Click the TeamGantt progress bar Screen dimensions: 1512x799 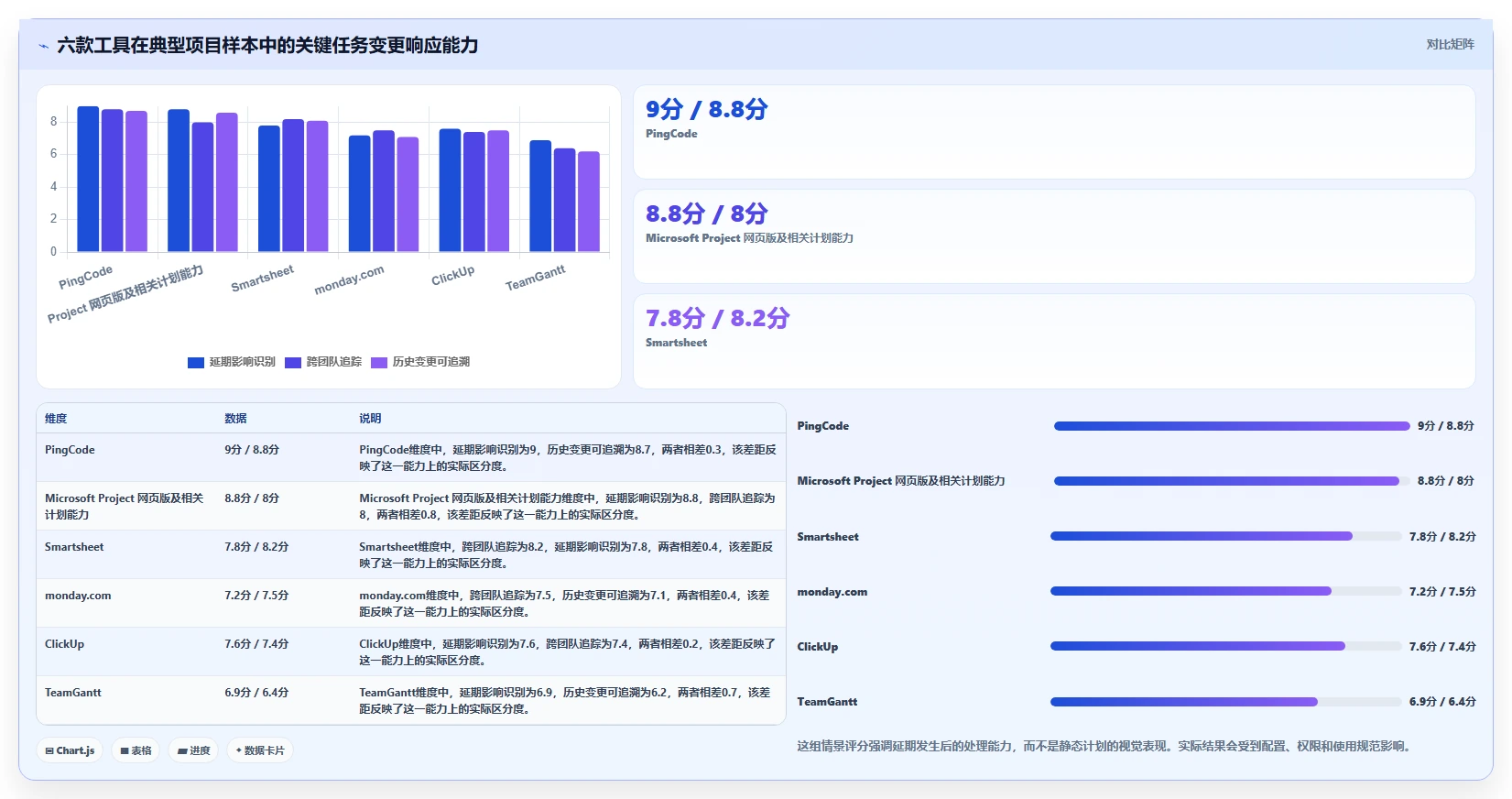point(1226,702)
